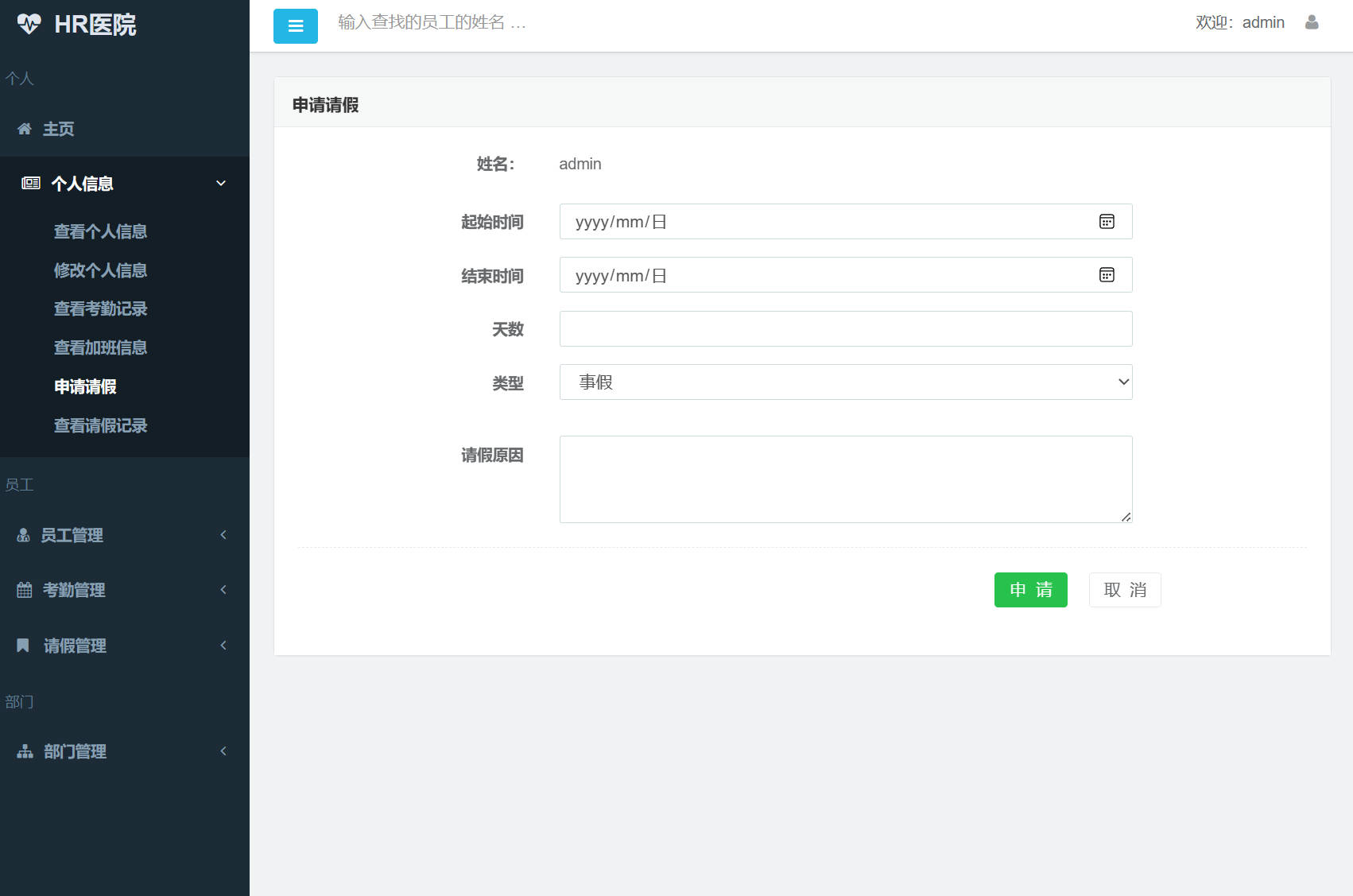The image size is (1353, 896).
Task: Click the home icon beside 主页
Action: click(25, 129)
